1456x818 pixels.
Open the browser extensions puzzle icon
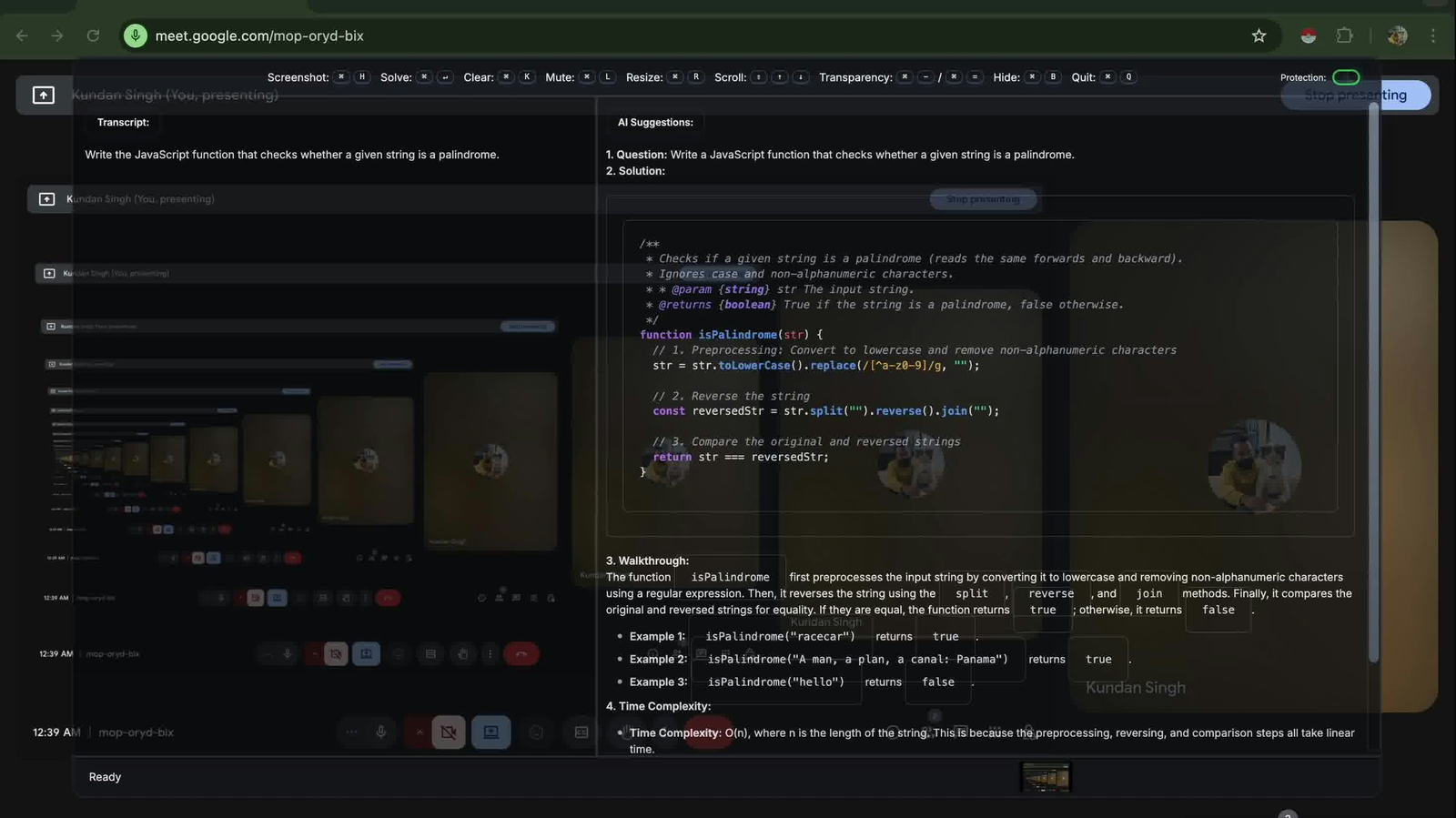pyautogui.click(x=1344, y=35)
